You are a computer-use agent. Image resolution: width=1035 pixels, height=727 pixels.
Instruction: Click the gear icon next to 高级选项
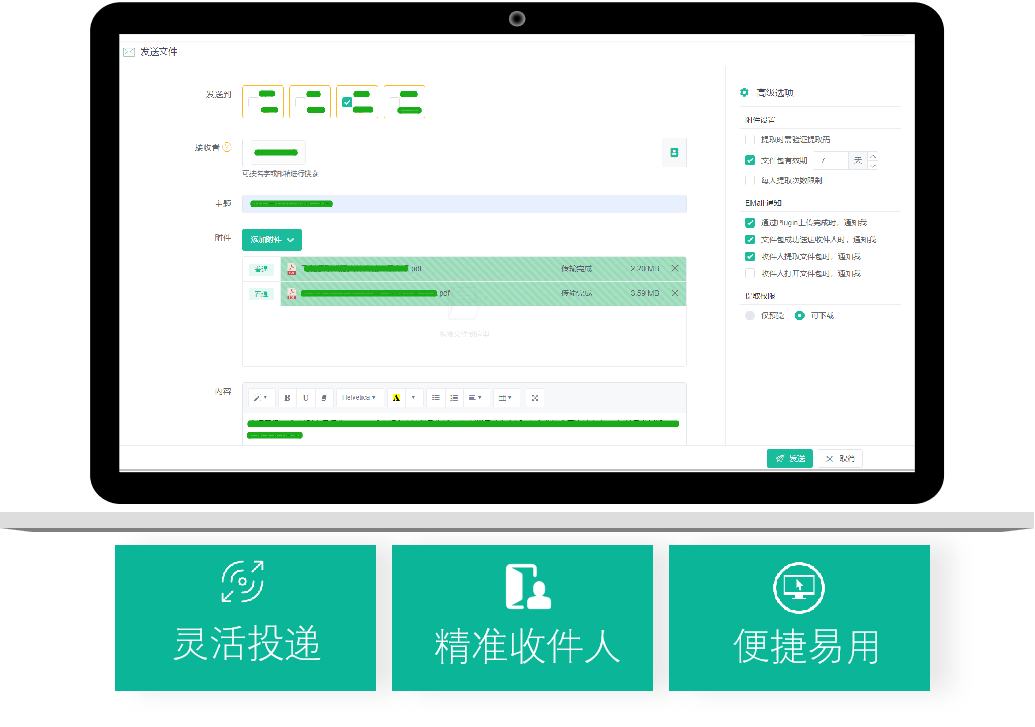pos(743,93)
